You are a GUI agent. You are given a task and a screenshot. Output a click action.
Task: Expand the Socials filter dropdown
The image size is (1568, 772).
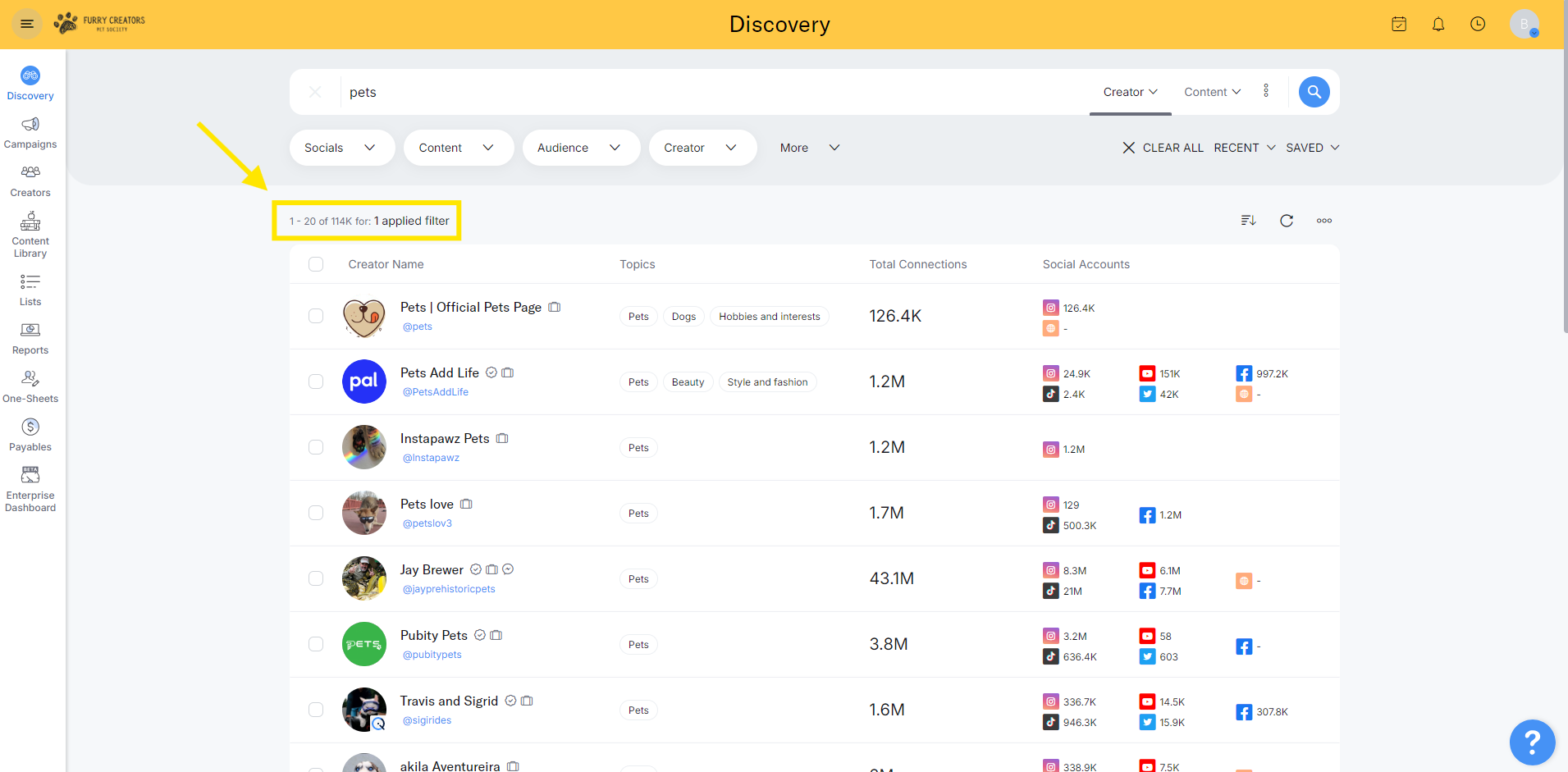[341, 148]
